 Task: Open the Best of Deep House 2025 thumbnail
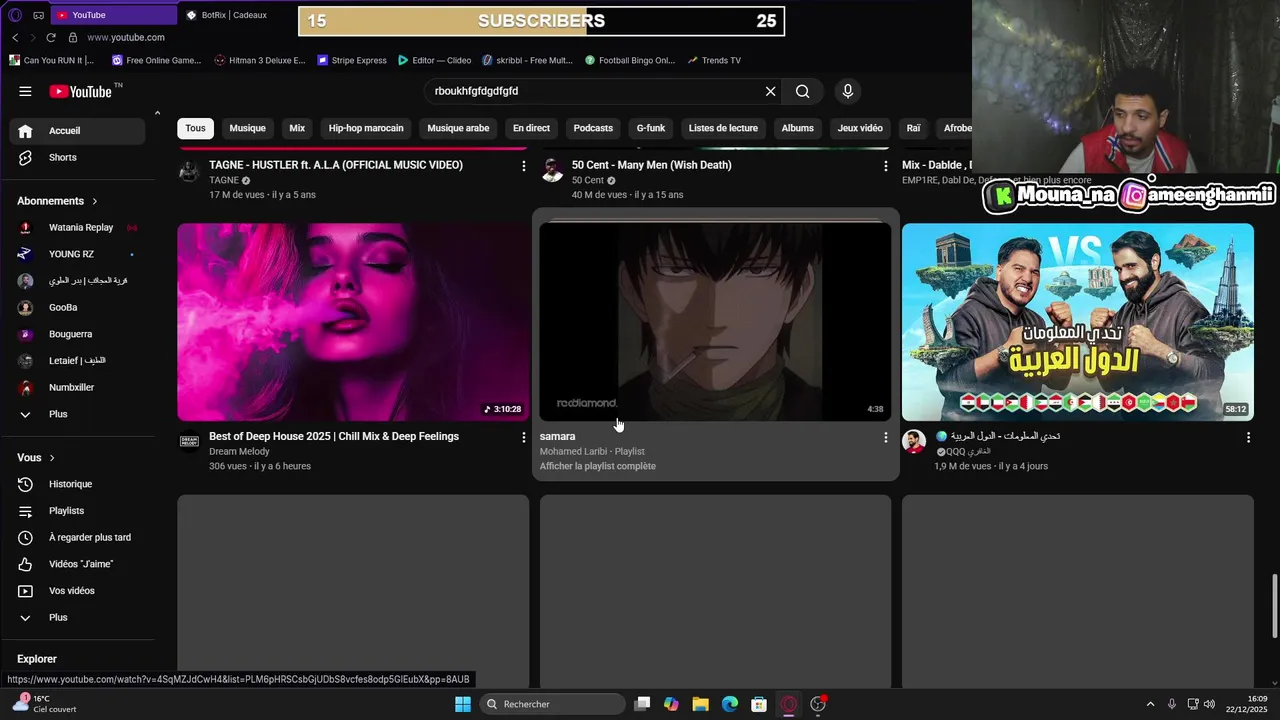pyautogui.click(x=353, y=322)
